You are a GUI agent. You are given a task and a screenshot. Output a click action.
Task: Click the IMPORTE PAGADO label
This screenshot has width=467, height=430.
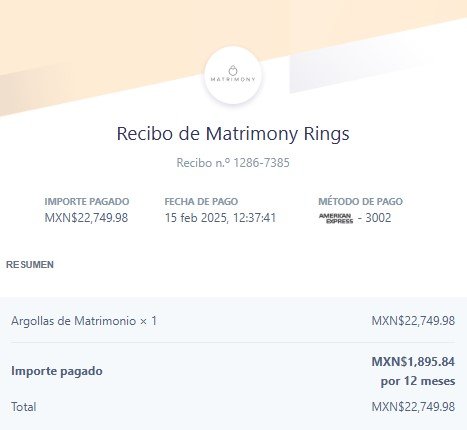[x=87, y=201]
